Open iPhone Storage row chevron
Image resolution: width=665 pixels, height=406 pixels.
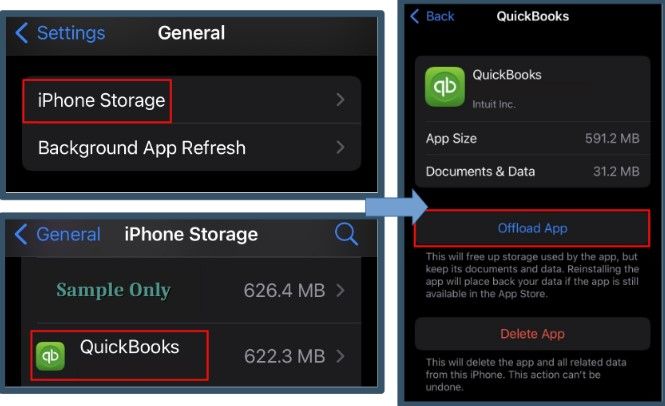(x=340, y=100)
